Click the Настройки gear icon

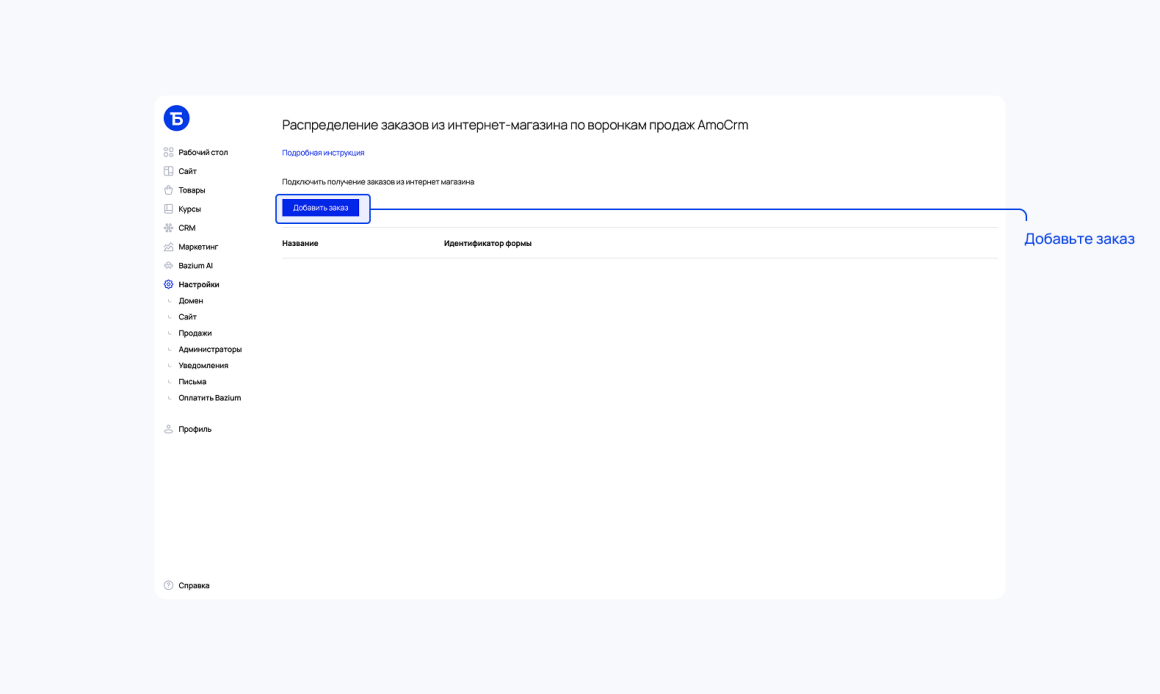(x=169, y=284)
